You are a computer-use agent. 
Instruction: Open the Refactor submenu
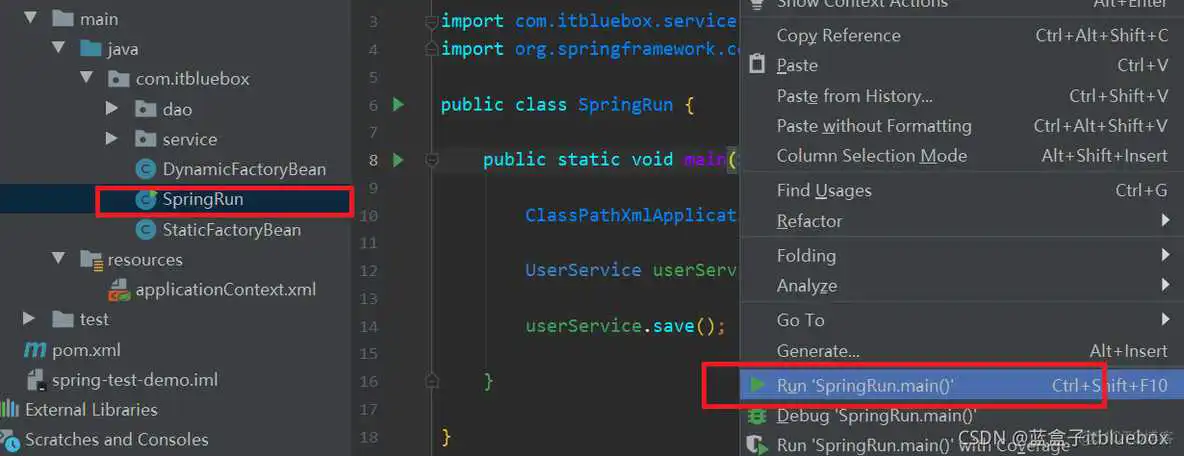tap(809, 221)
